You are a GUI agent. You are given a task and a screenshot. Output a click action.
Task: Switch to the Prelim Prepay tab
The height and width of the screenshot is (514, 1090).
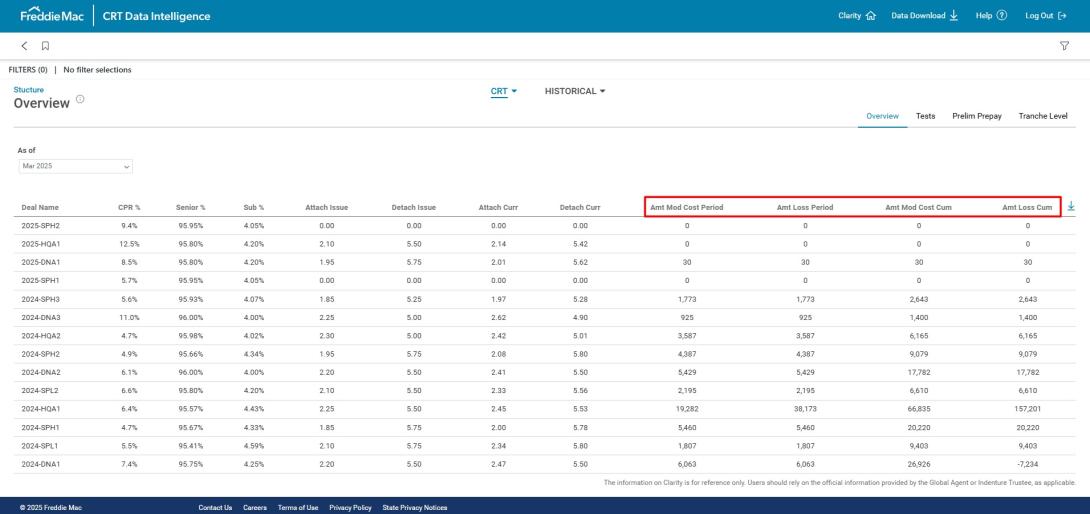click(977, 116)
